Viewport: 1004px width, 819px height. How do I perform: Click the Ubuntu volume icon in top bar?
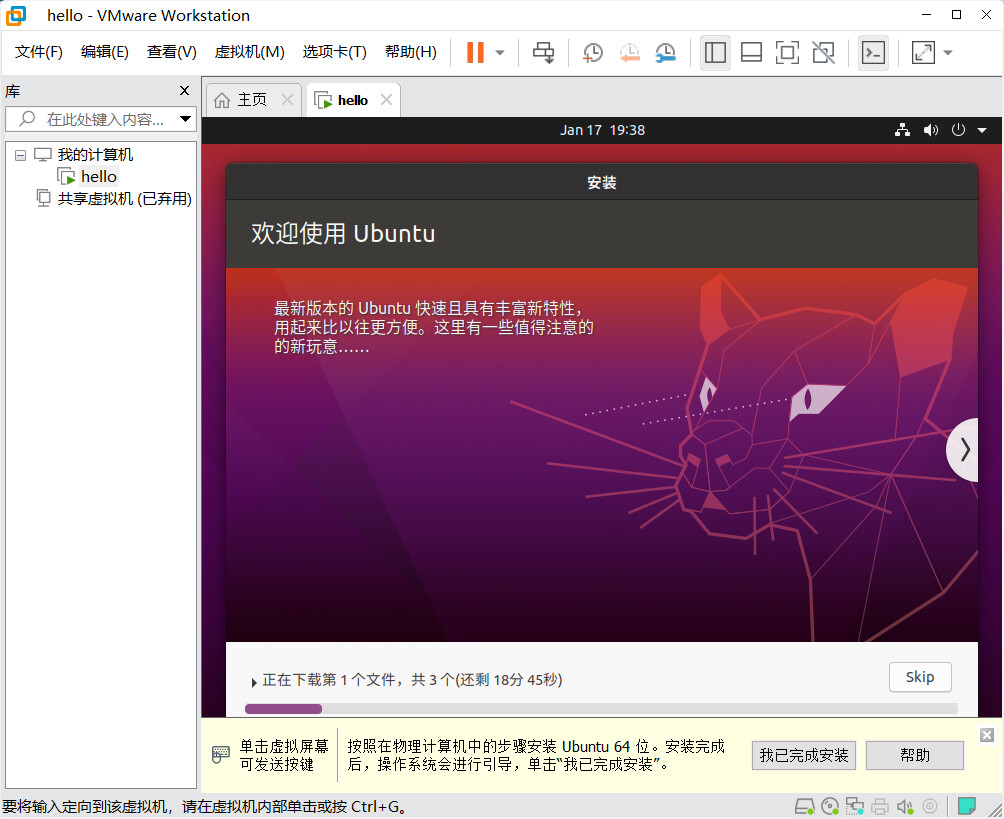click(x=930, y=130)
